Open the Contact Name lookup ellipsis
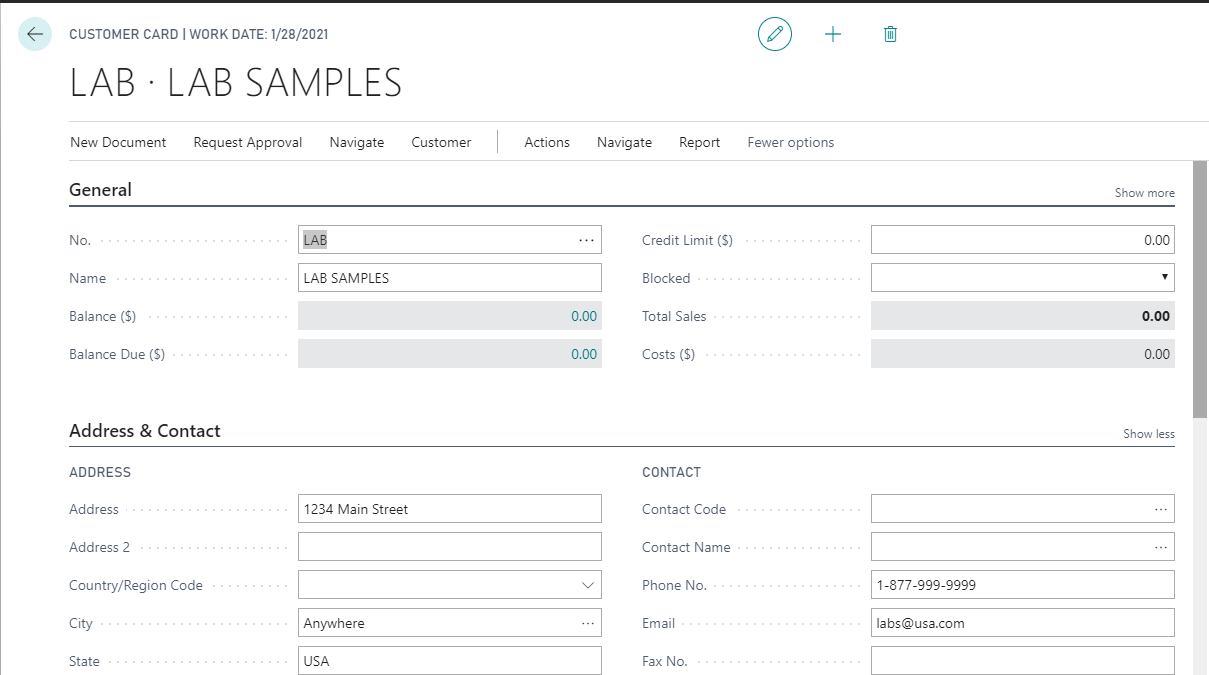Screen dimensions: 1209x675 tap(1161, 546)
